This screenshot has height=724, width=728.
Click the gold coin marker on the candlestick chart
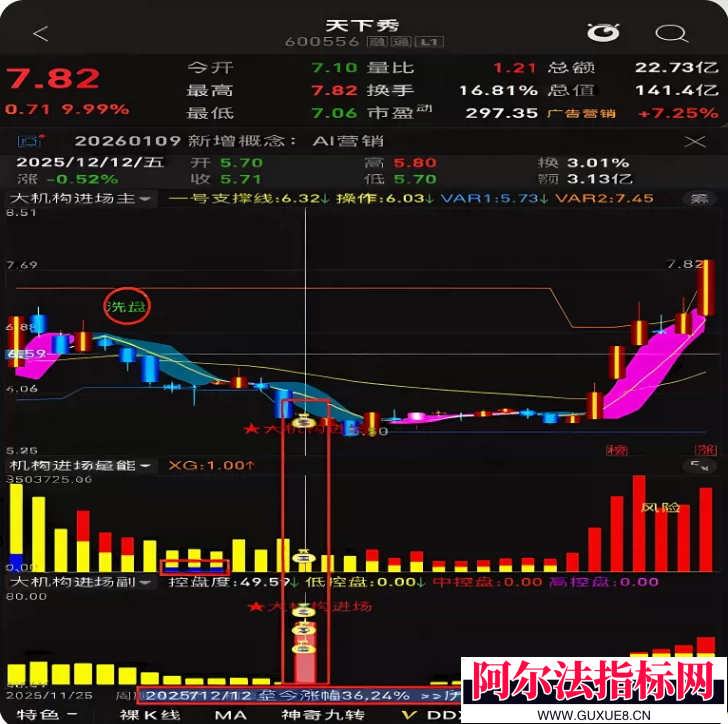(304, 422)
